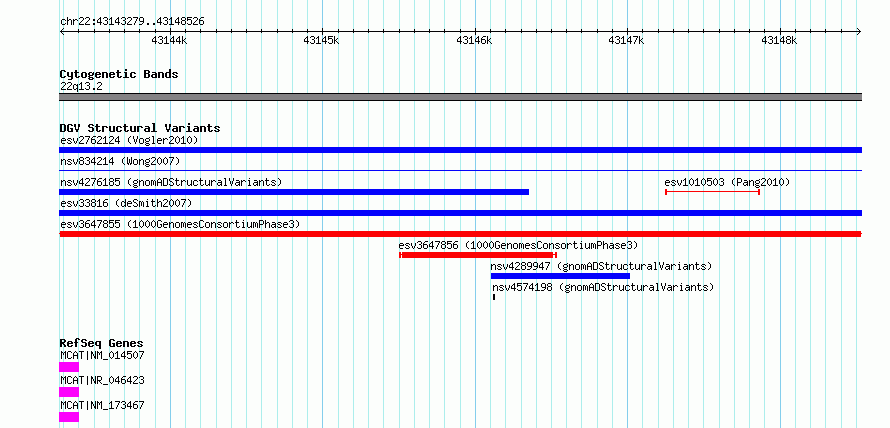Click the blue nsv4276185 variant bar
This screenshot has height=428, width=890.
coord(294,192)
